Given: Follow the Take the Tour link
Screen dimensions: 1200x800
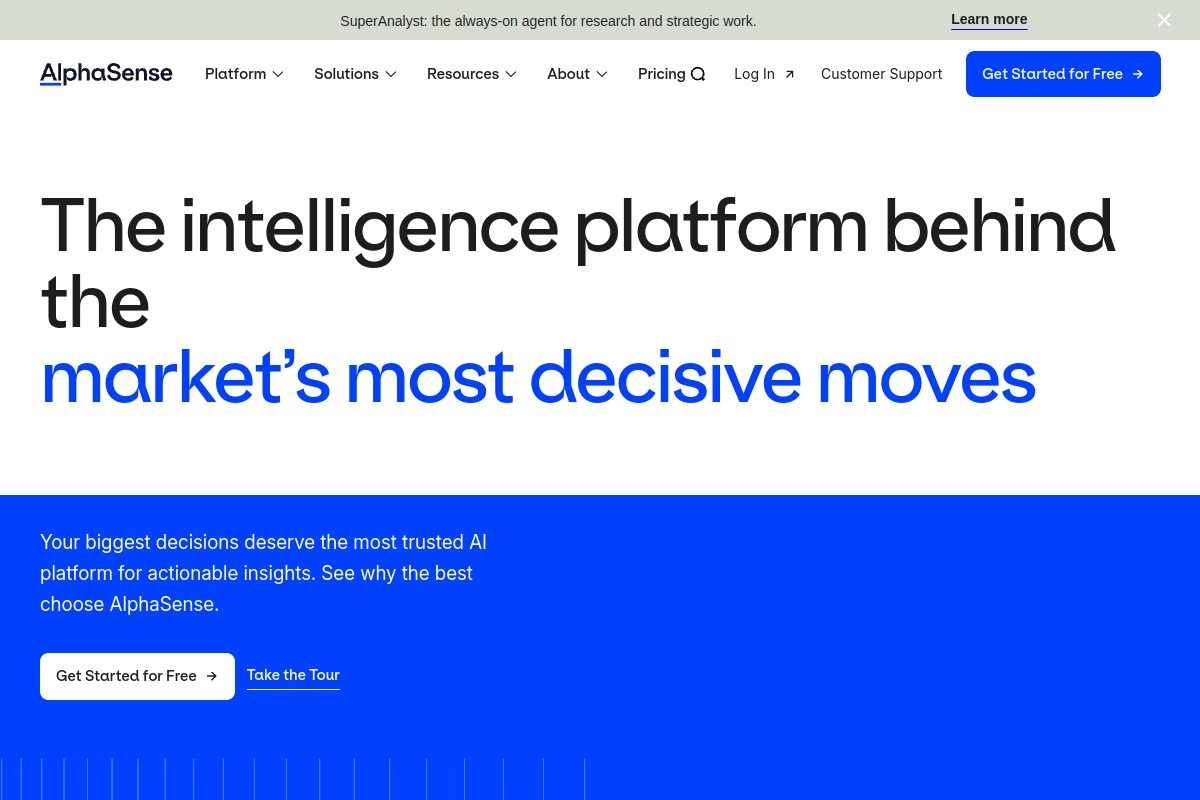Looking at the screenshot, I should point(293,676).
